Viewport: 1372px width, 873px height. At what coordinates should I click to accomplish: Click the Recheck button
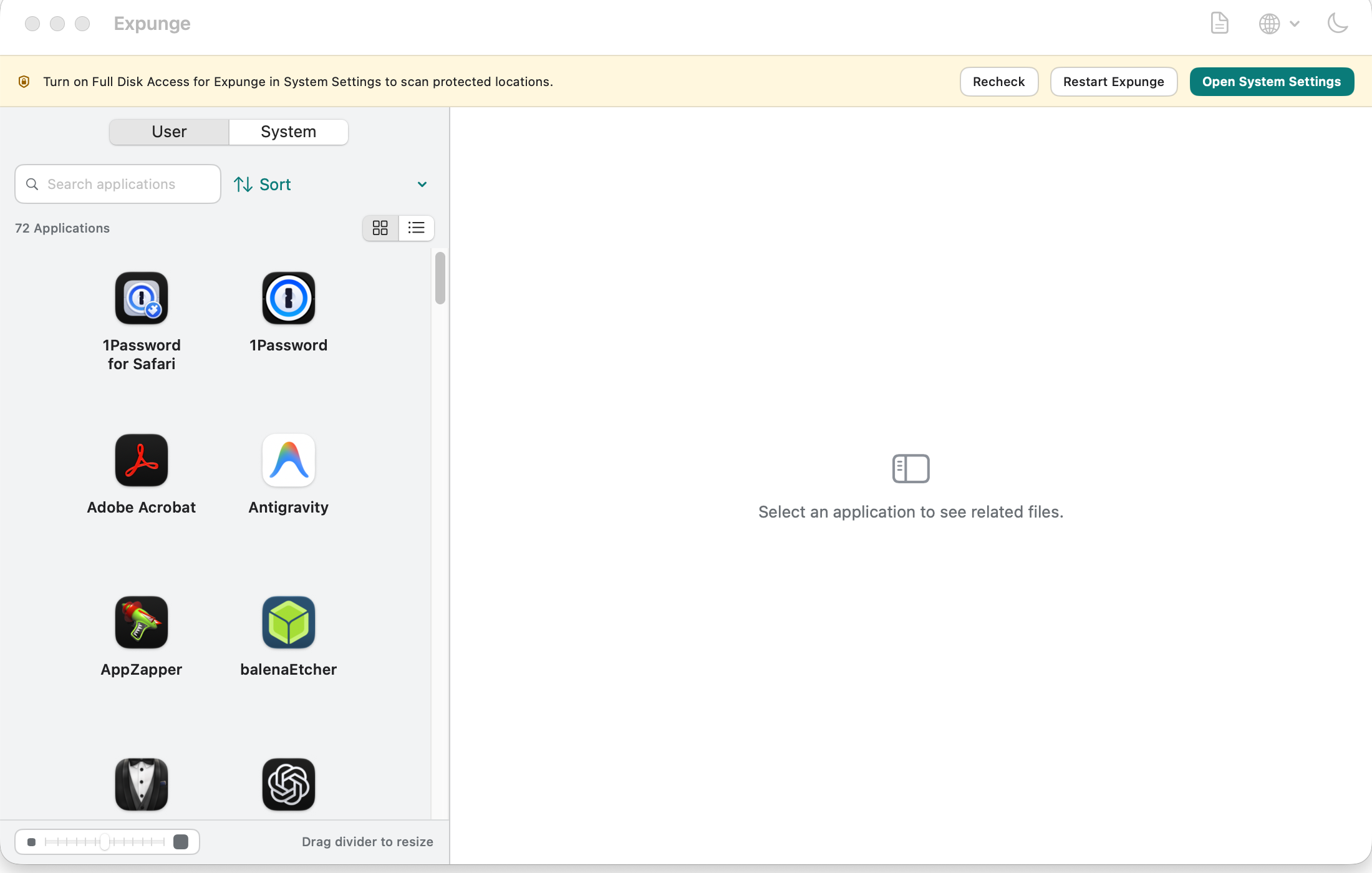click(x=998, y=82)
